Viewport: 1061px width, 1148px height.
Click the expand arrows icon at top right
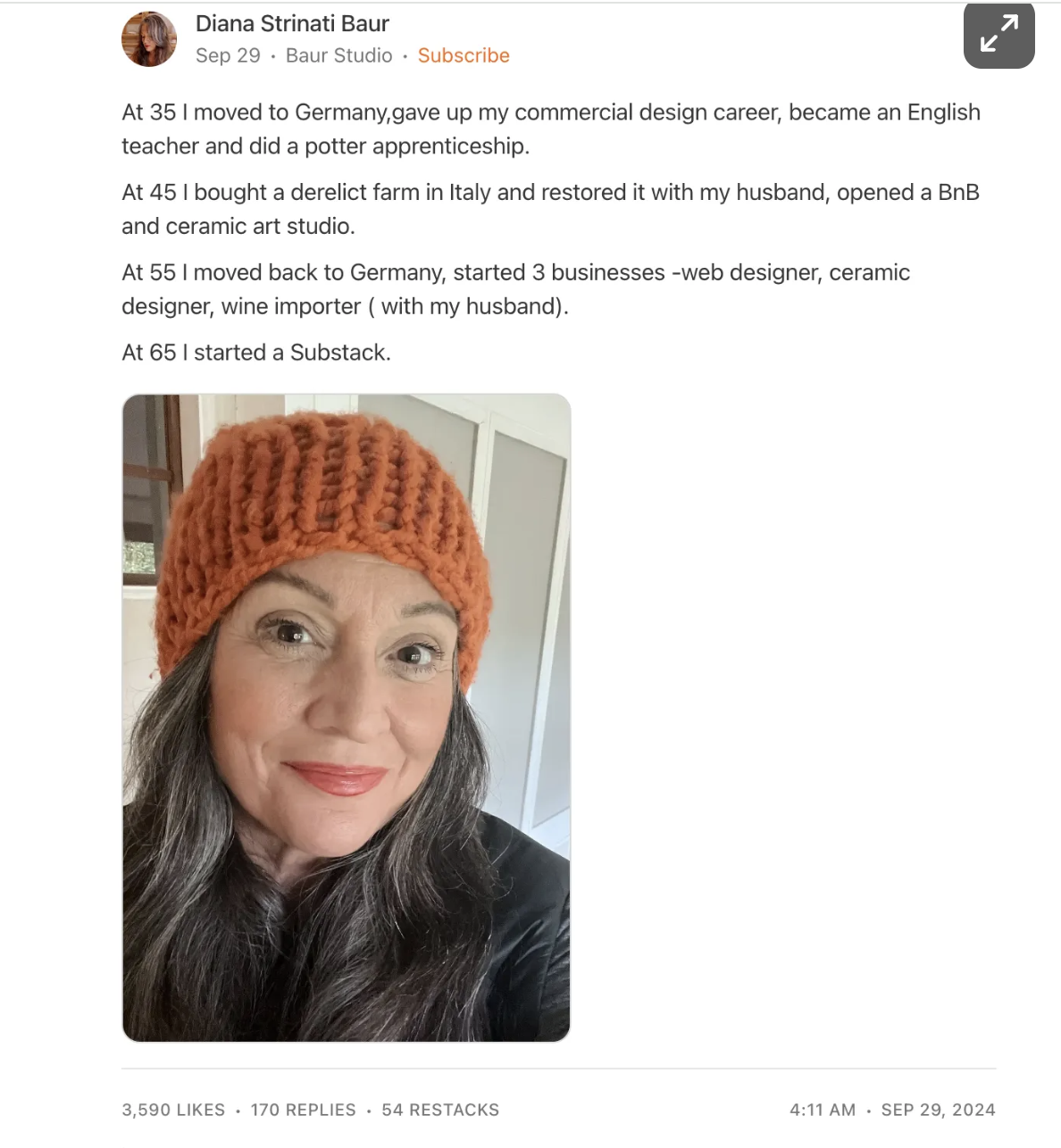[998, 35]
